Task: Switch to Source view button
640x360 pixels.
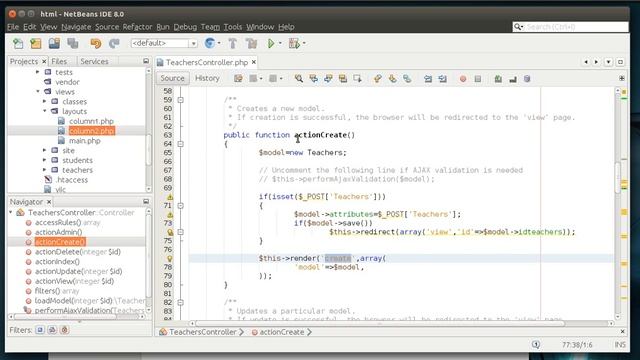Action: click(172, 78)
